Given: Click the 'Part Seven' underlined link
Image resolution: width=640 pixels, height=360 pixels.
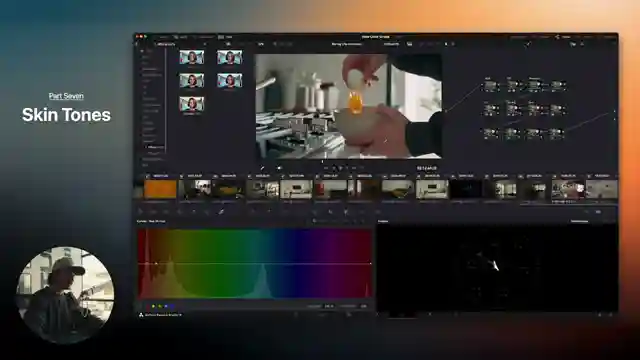Looking at the screenshot, I should 66,96.
